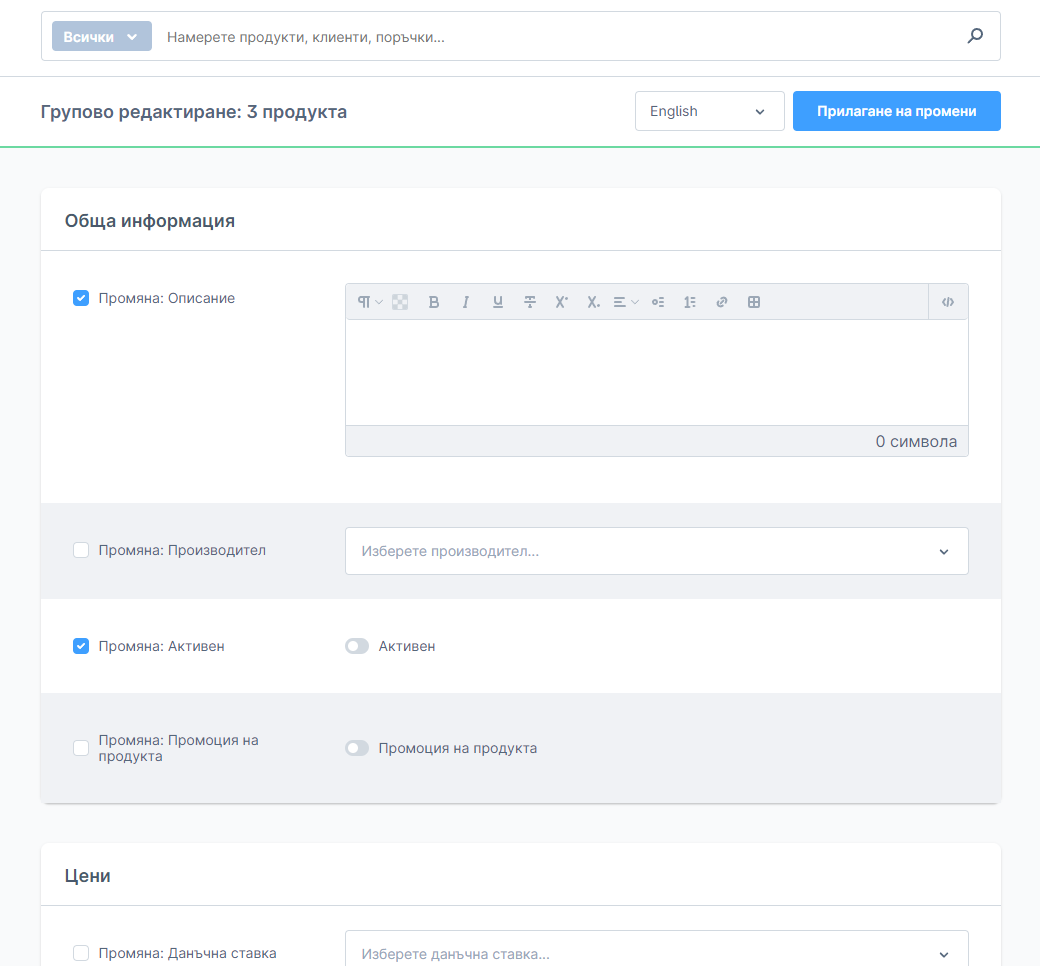Check the 'Промяна: Данъчна ставка' checkbox

(x=81, y=953)
